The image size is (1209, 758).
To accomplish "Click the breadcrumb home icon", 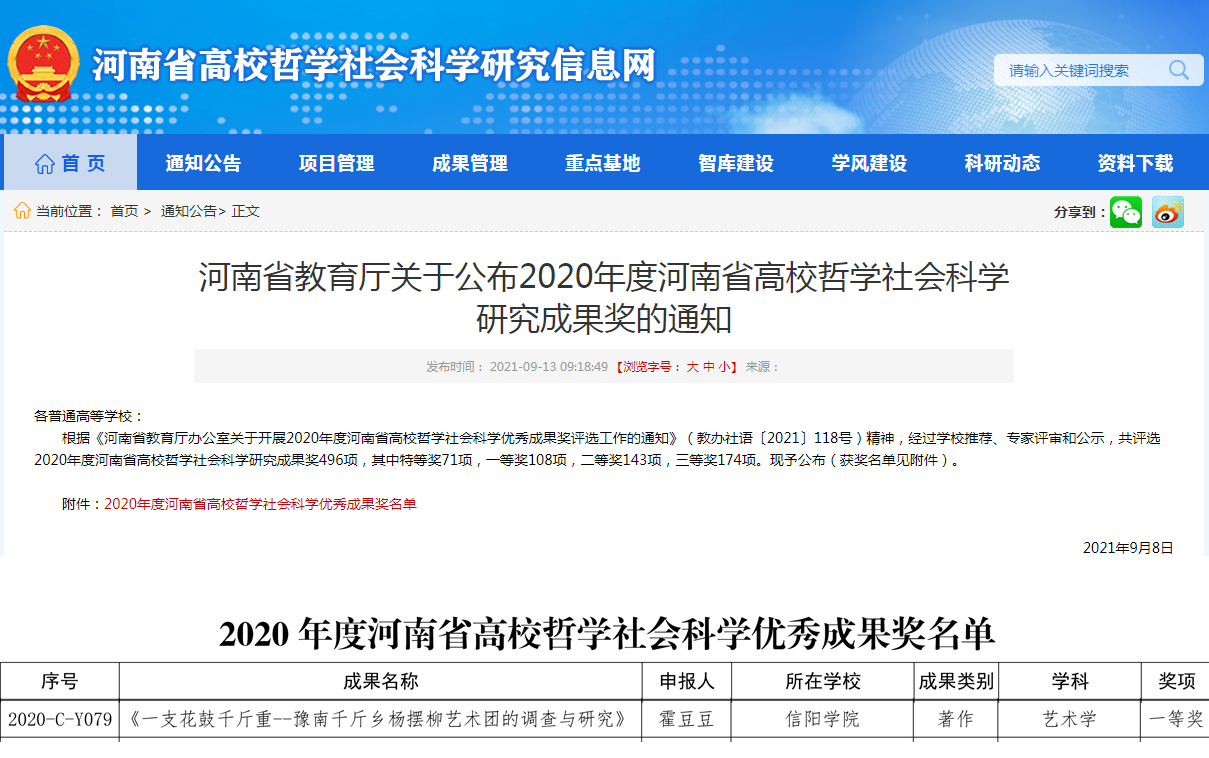I will 22,211.
